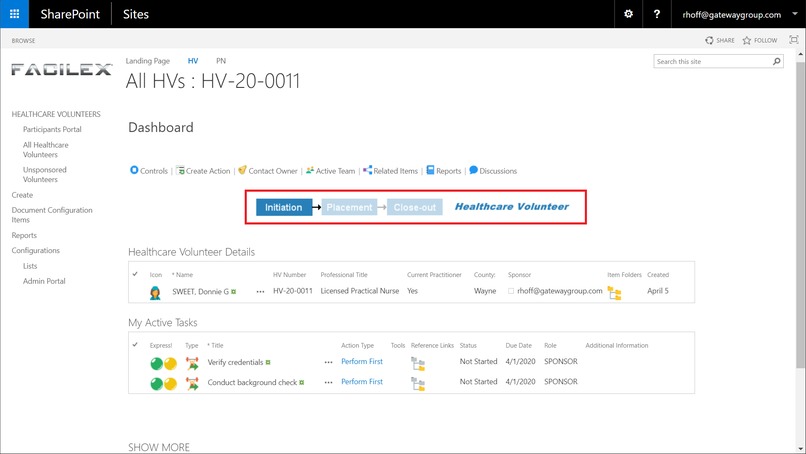
Task: Click the Active Team icon
Action: [x=309, y=170]
